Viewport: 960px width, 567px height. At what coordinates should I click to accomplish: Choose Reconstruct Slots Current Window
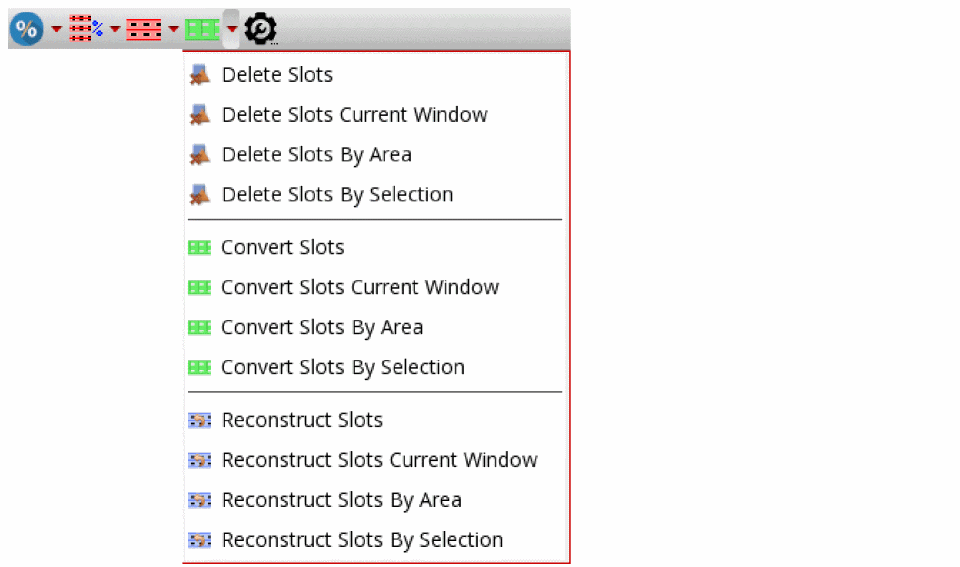(x=379, y=461)
